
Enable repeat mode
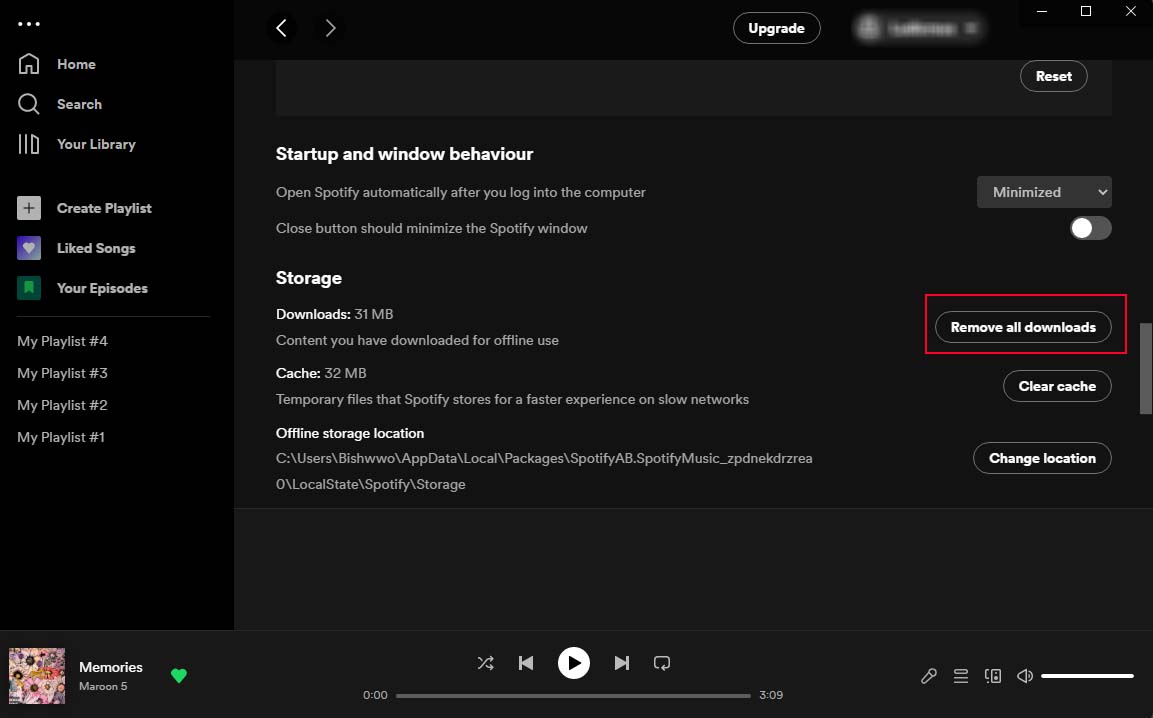click(662, 663)
